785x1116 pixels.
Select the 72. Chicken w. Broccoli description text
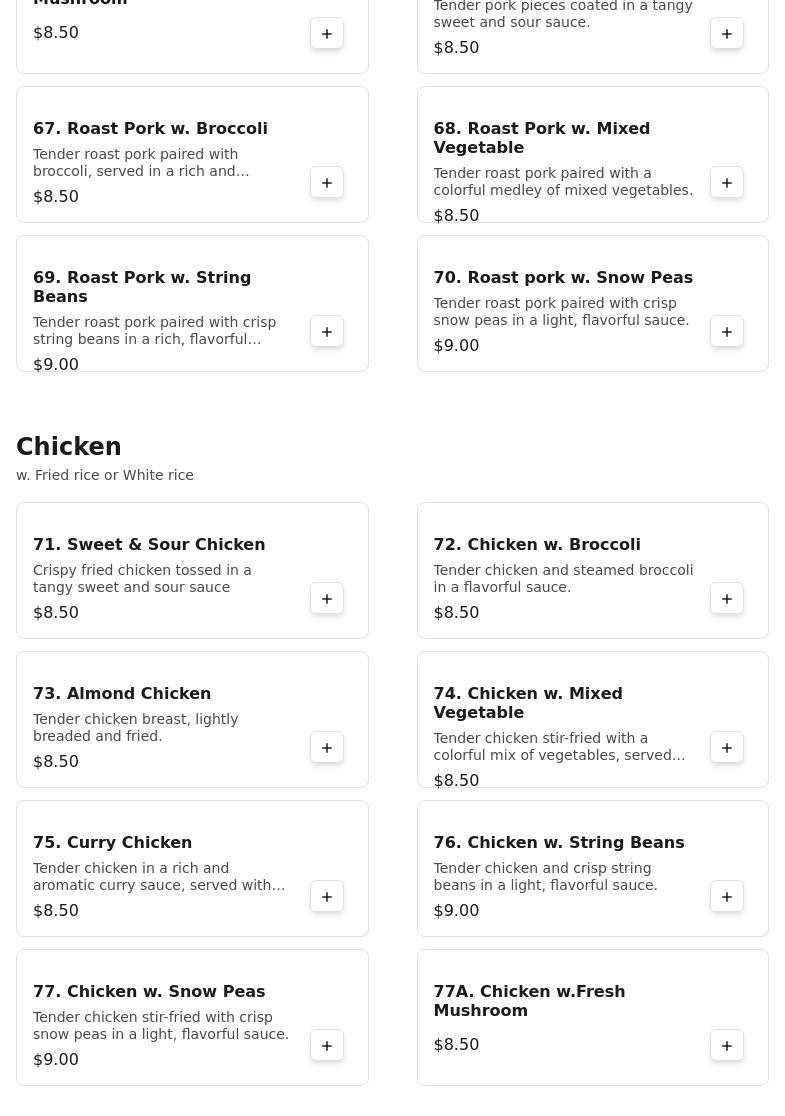click(x=563, y=579)
